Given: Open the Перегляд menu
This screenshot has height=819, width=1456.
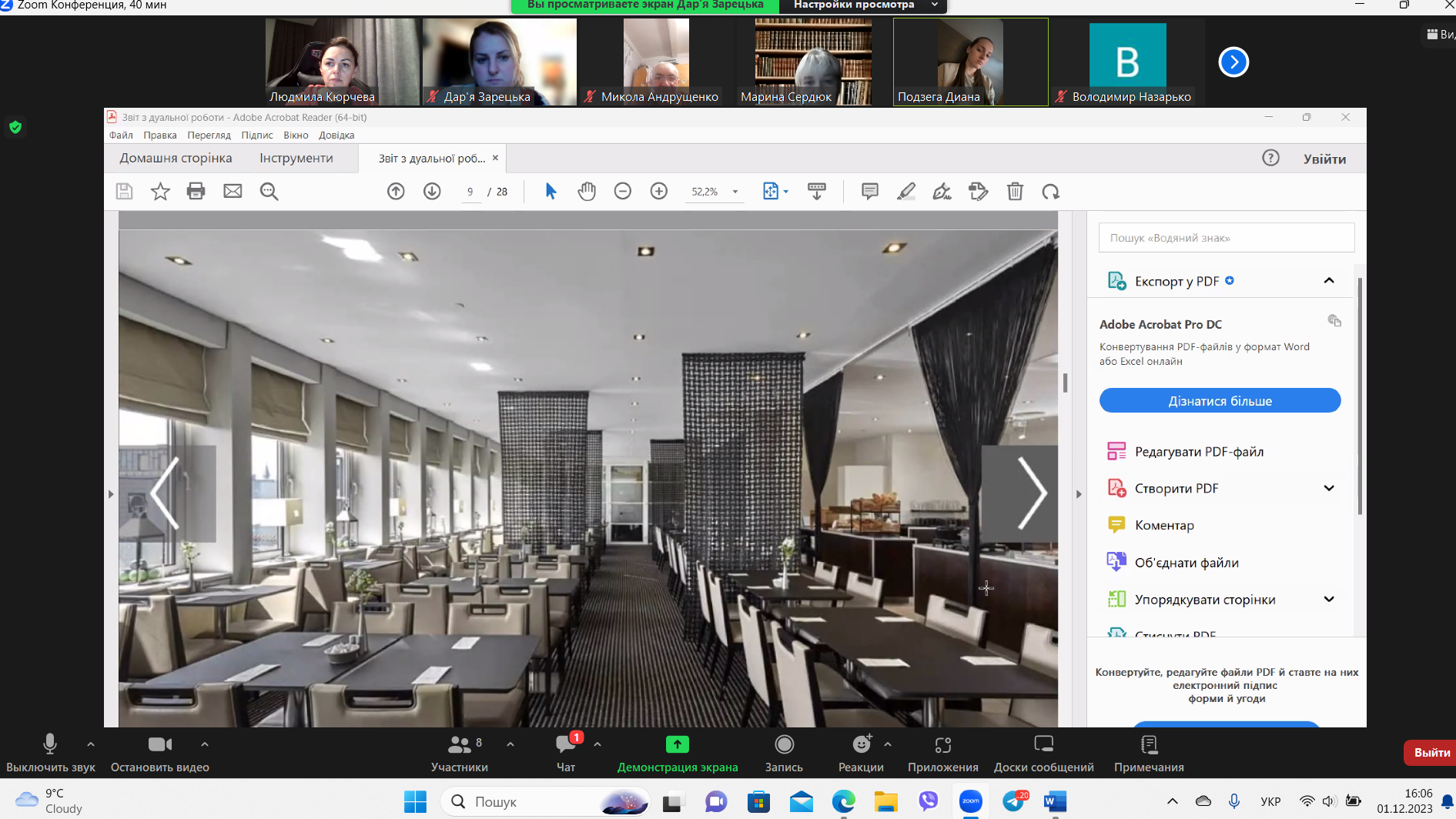Looking at the screenshot, I should pyautogui.click(x=209, y=135).
